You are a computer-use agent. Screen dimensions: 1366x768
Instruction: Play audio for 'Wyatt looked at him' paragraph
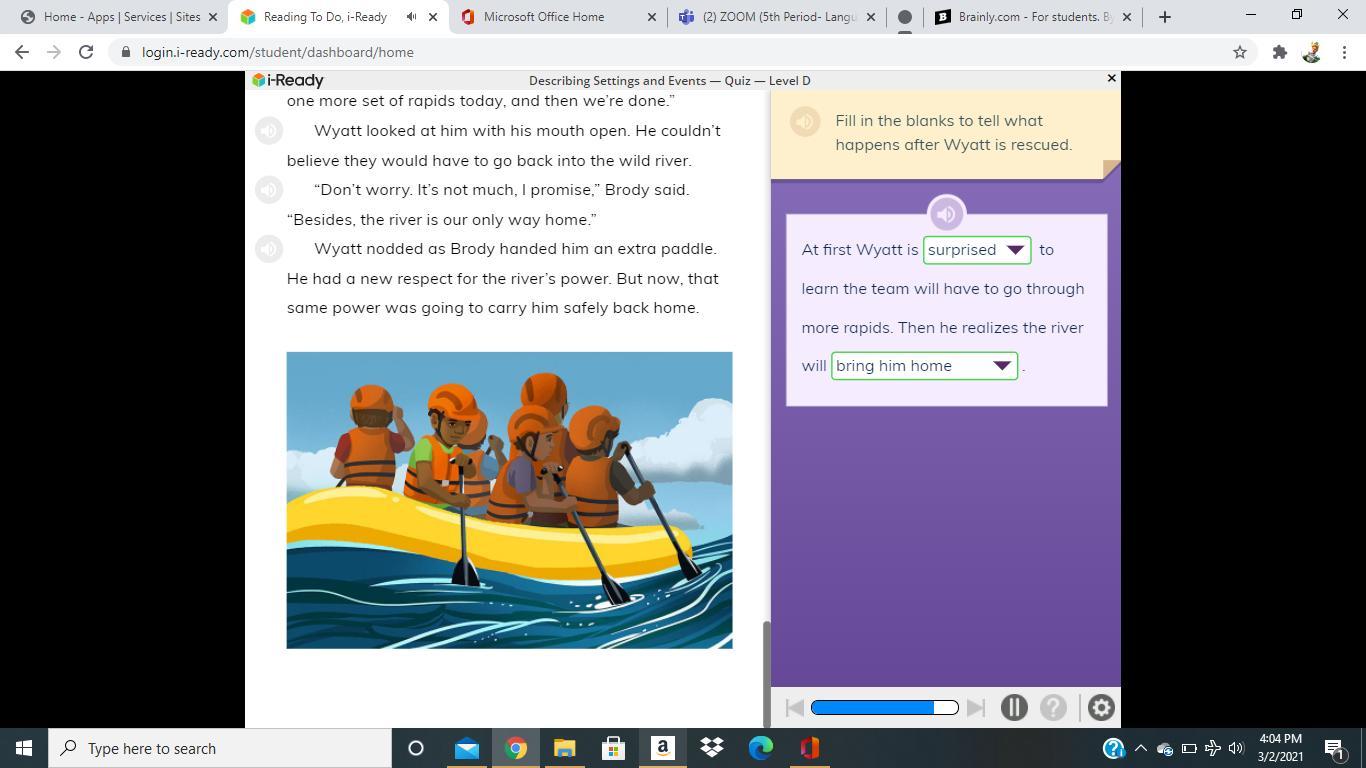tap(269, 131)
